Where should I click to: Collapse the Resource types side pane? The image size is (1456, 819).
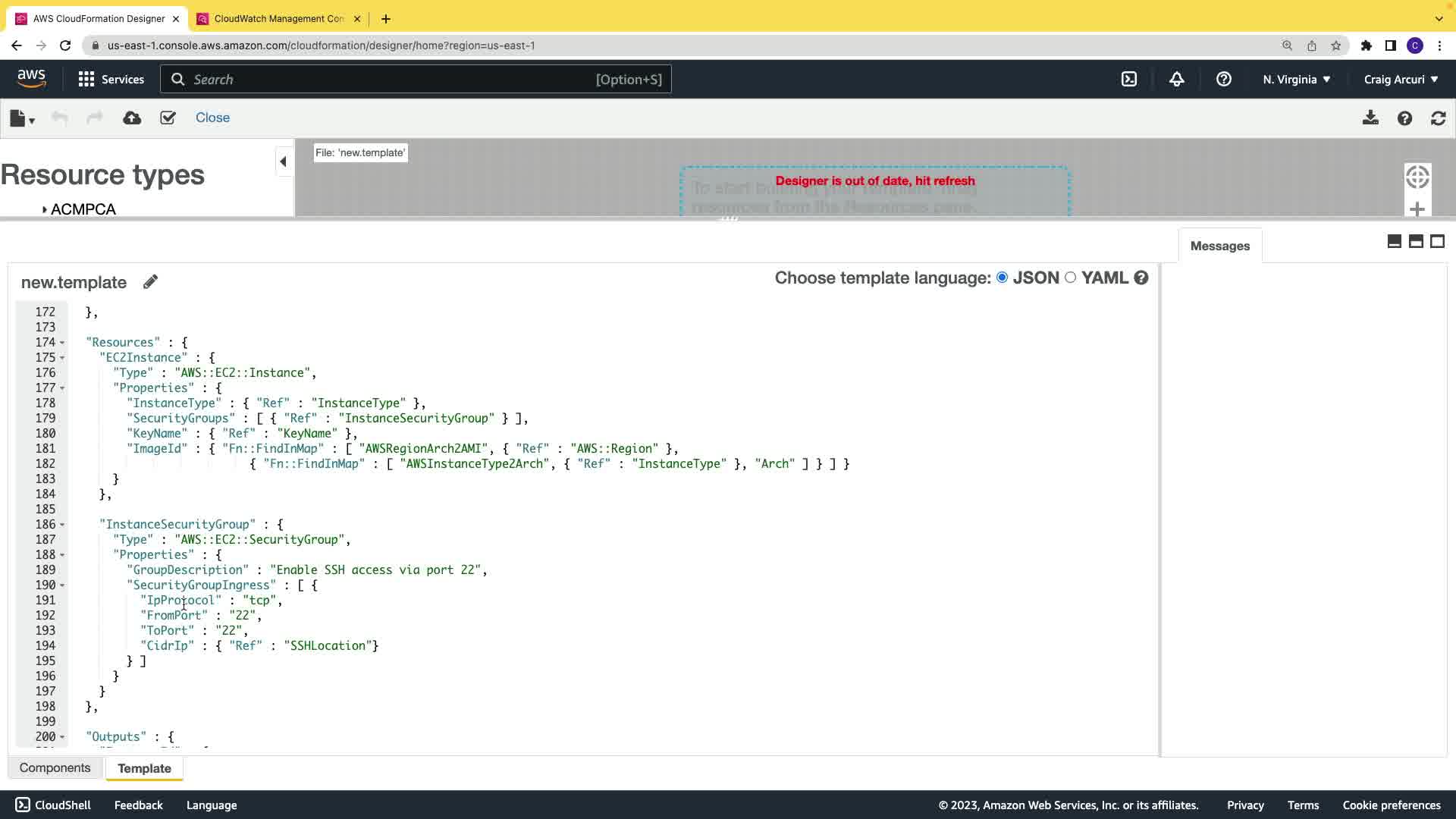tap(283, 162)
